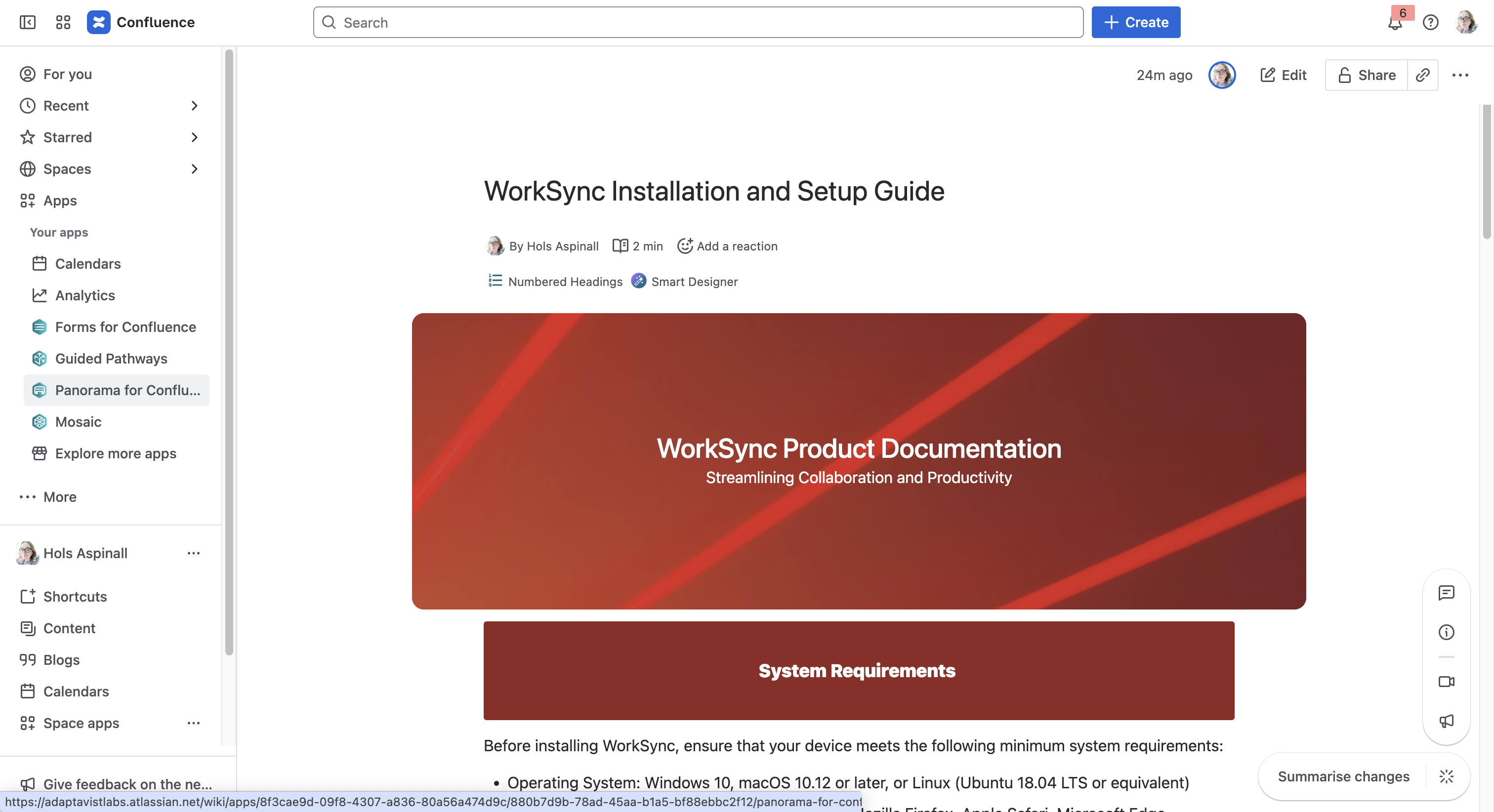This screenshot has height=812, width=1494.
Task: Click the page vertical scrollbar
Action: [1487, 171]
